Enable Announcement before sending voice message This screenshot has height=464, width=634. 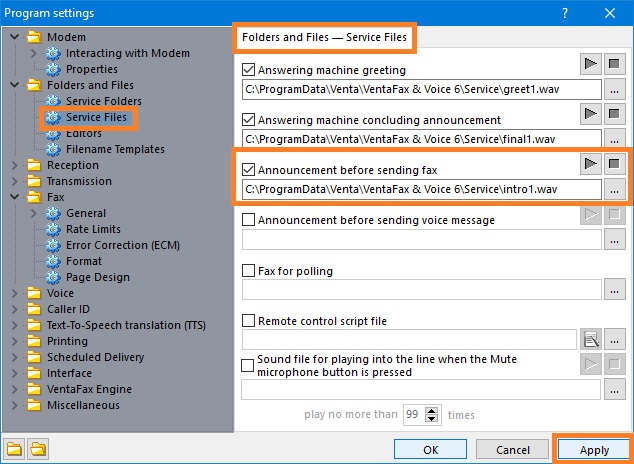pyautogui.click(x=248, y=220)
